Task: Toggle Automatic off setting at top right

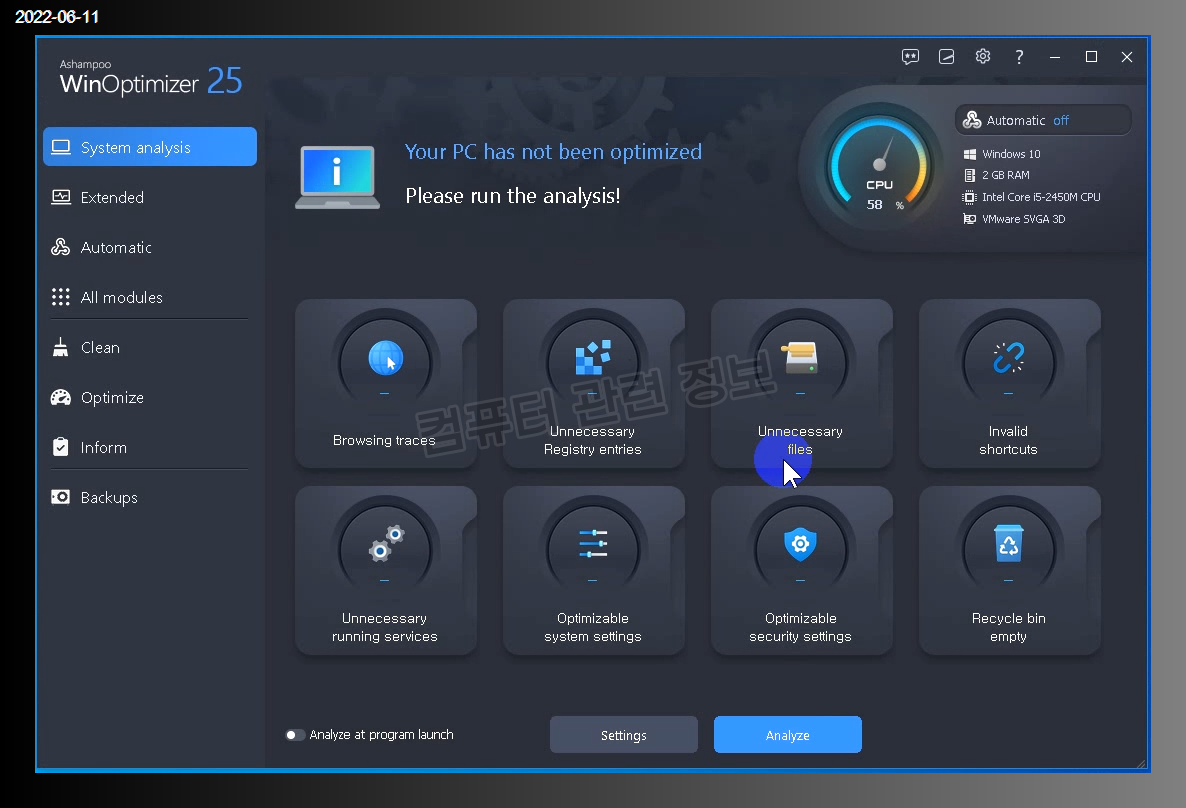Action: [x=1043, y=120]
